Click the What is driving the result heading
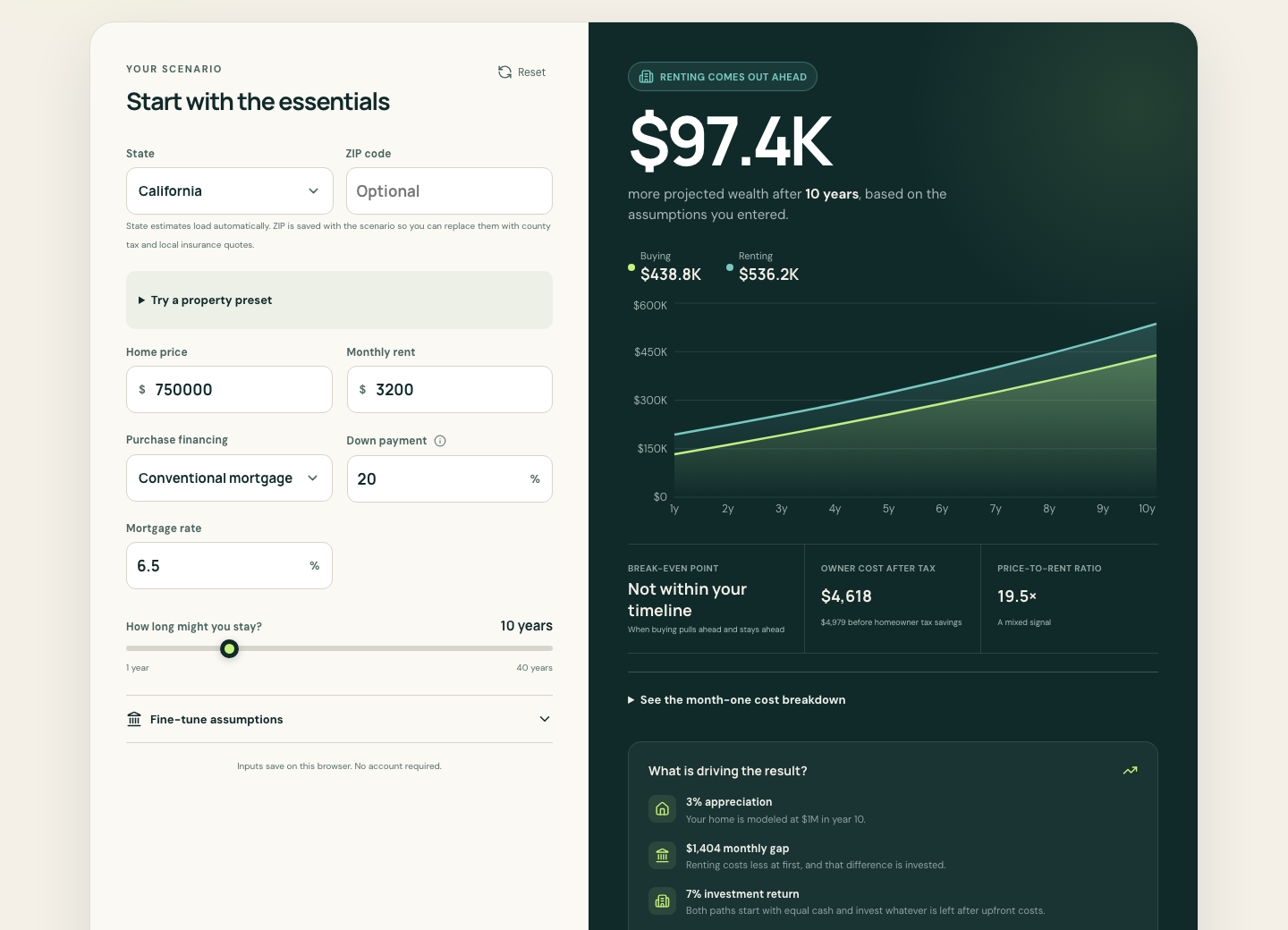The image size is (1288, 930). [x=728, y=771]
